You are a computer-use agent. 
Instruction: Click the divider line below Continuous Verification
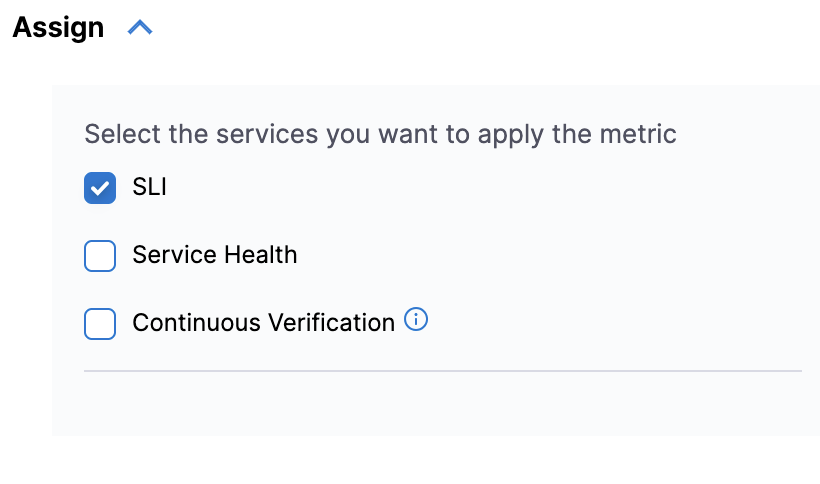pyautogui.click(x=442, y=371)
